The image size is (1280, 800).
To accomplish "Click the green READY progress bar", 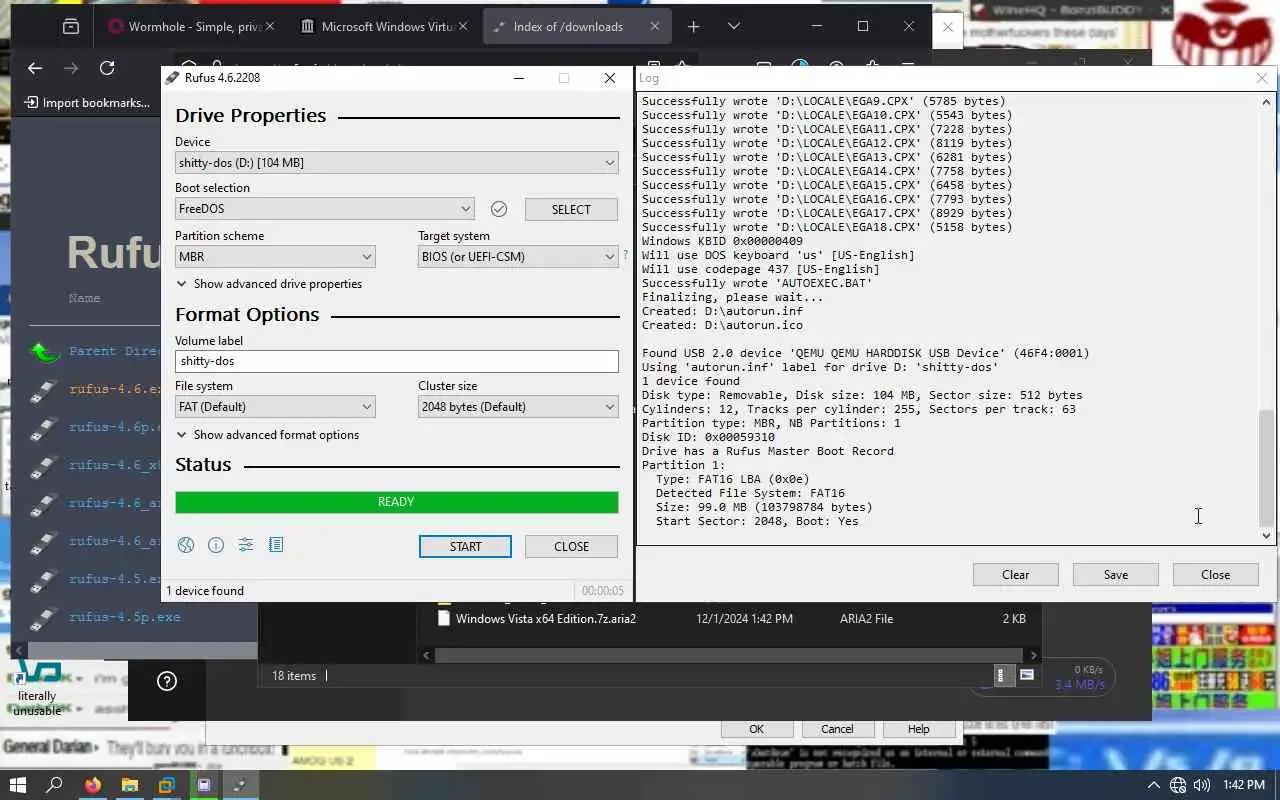I will click(396, 502).
